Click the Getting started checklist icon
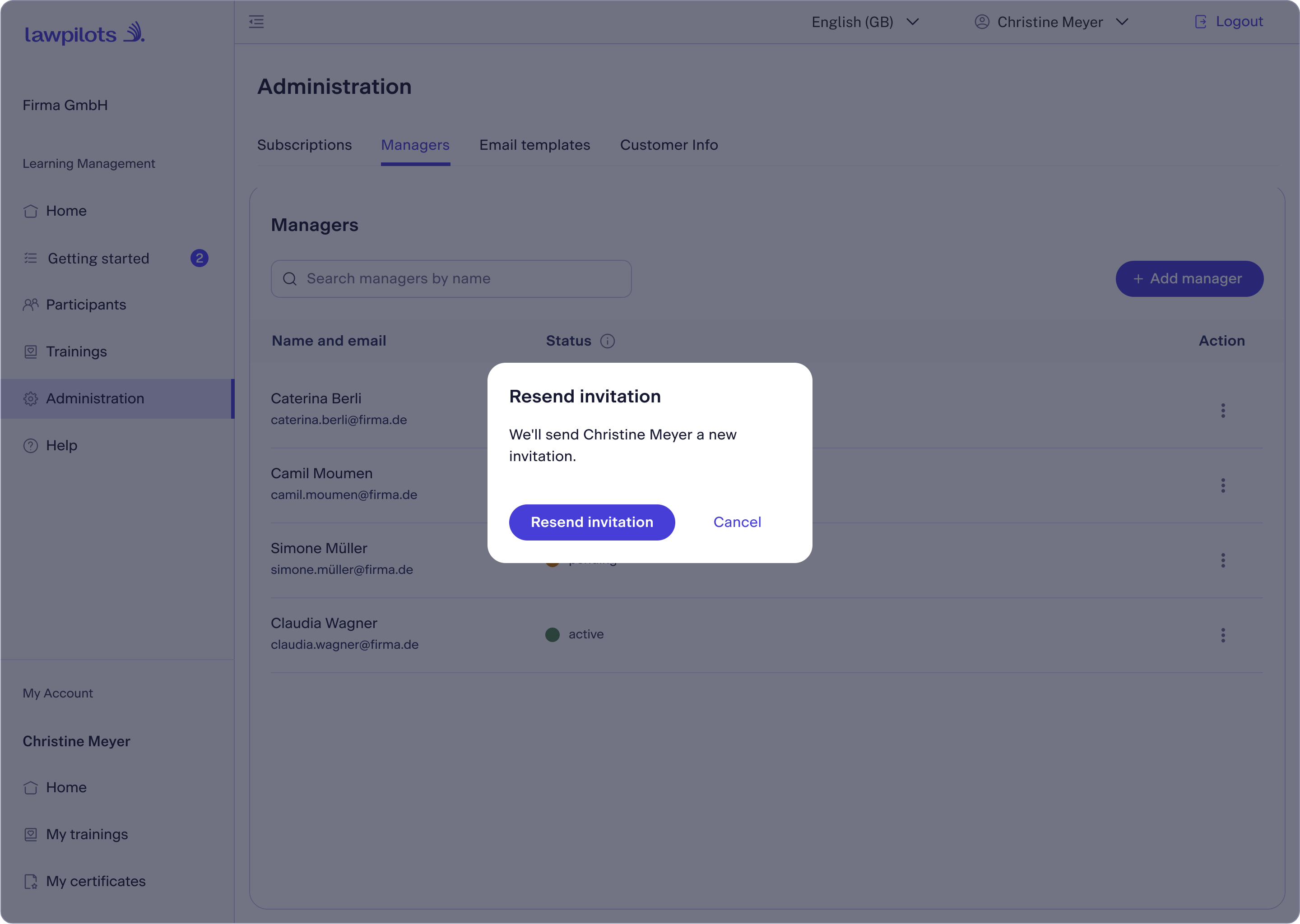 [x=31, y=259]
